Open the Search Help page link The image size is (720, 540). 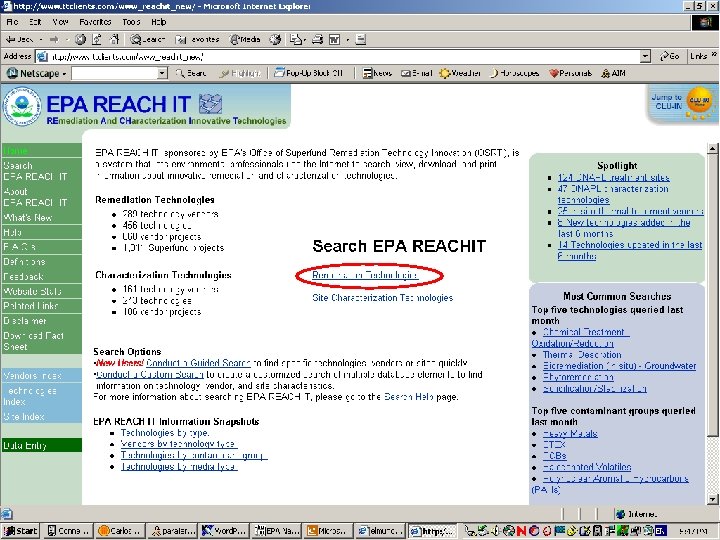pyautogui.click(x=409, y=397)
